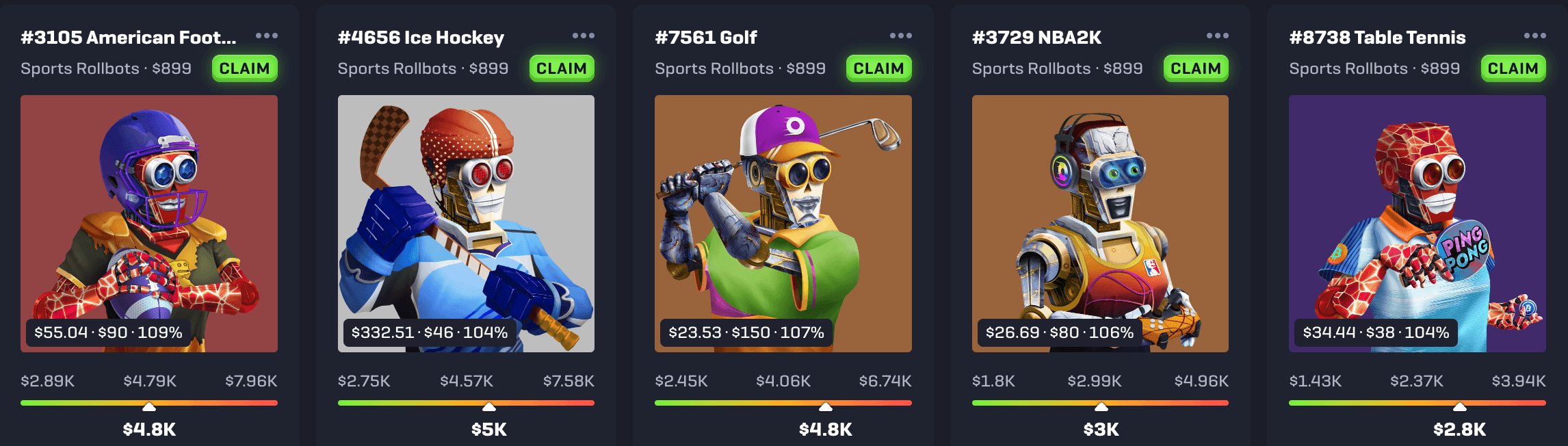The image size is (1568, 446).
Task: Open the Ice Hockey robot image
Action: pyautogui.click(x=466, y=224)
